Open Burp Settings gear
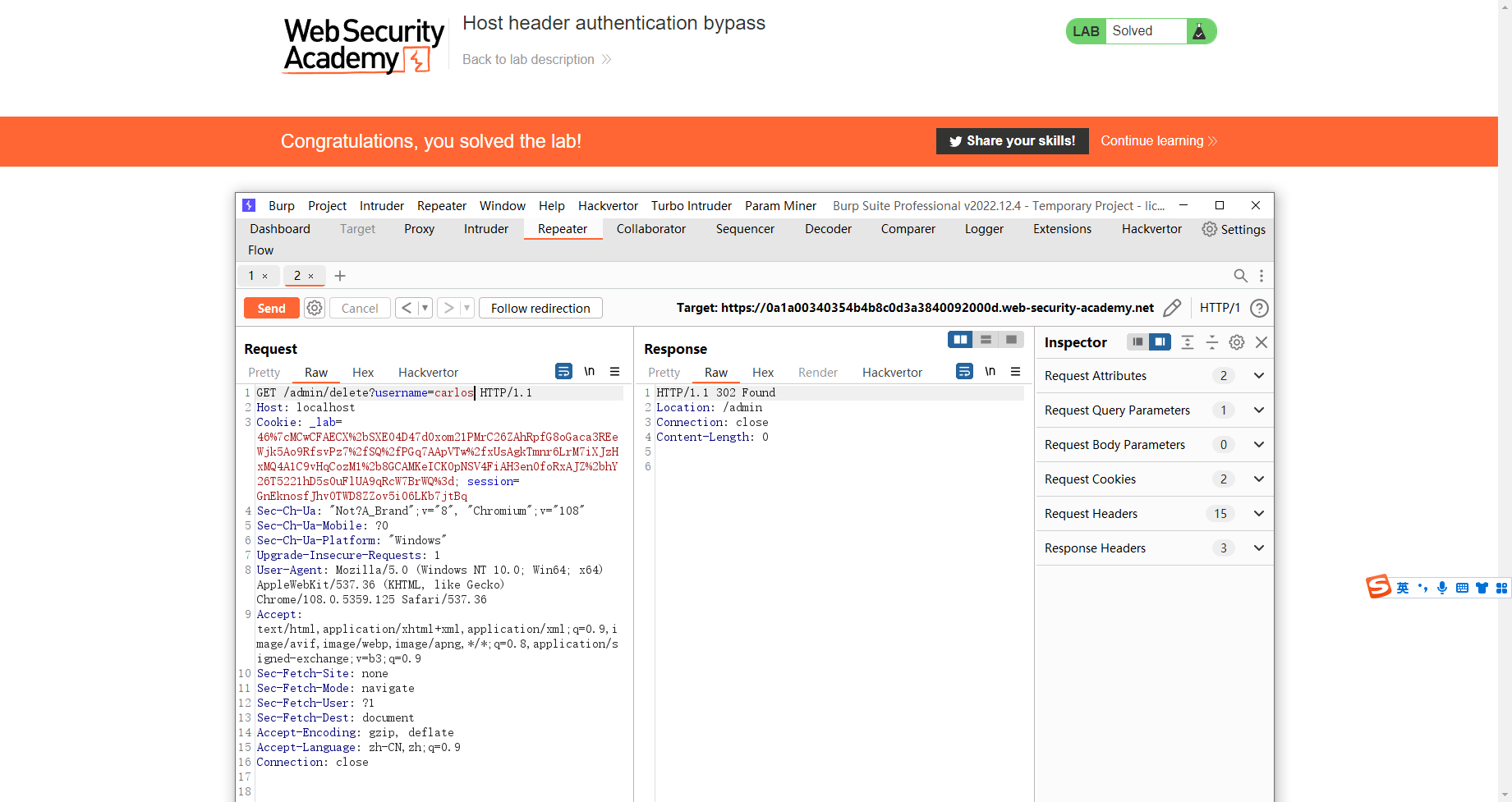Image resolution: width=1512 pixels, height=802 pixels. [x=1210, y=229]
